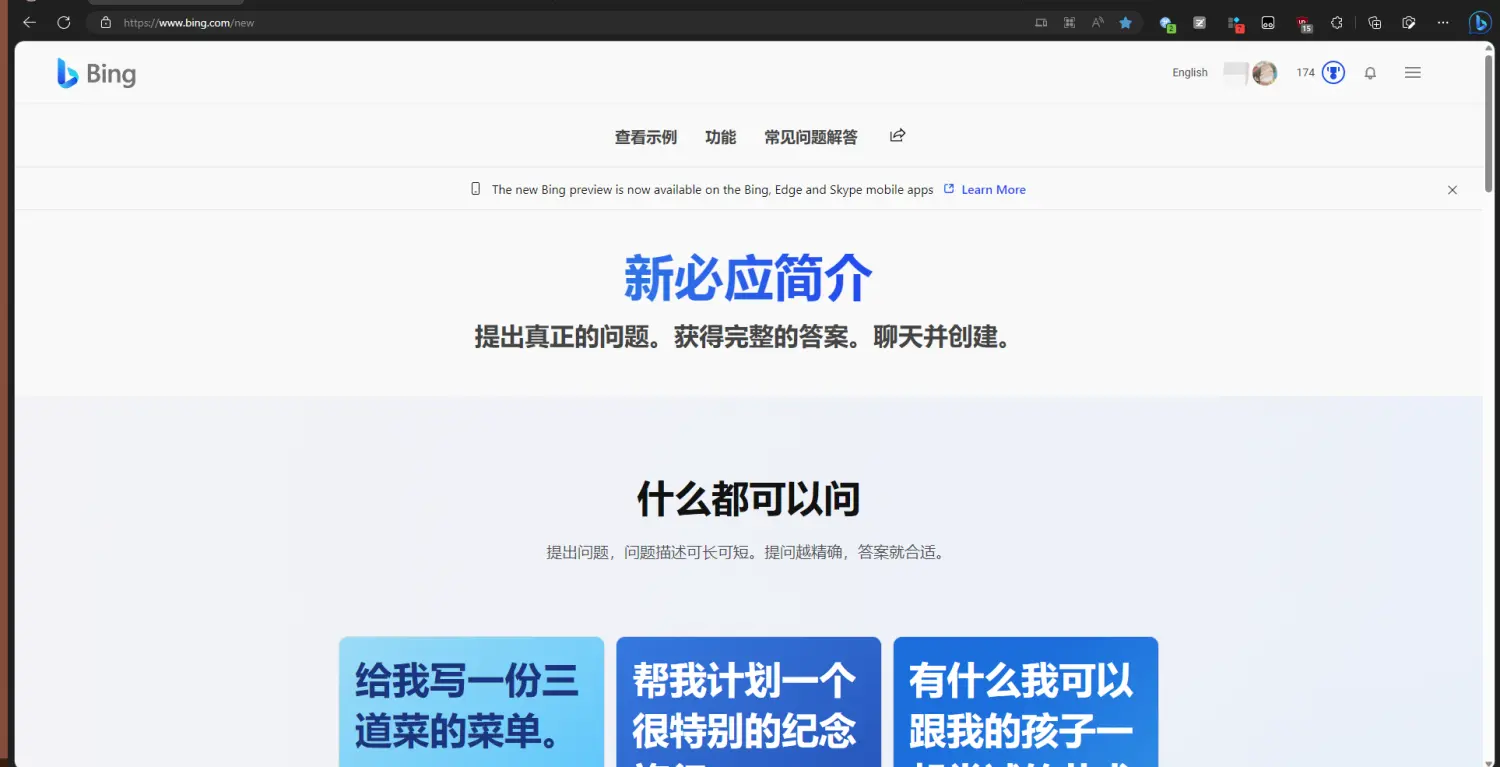Select the 查看示例 tab
The width and height of the screenshot is (1500, 767).
645,137
